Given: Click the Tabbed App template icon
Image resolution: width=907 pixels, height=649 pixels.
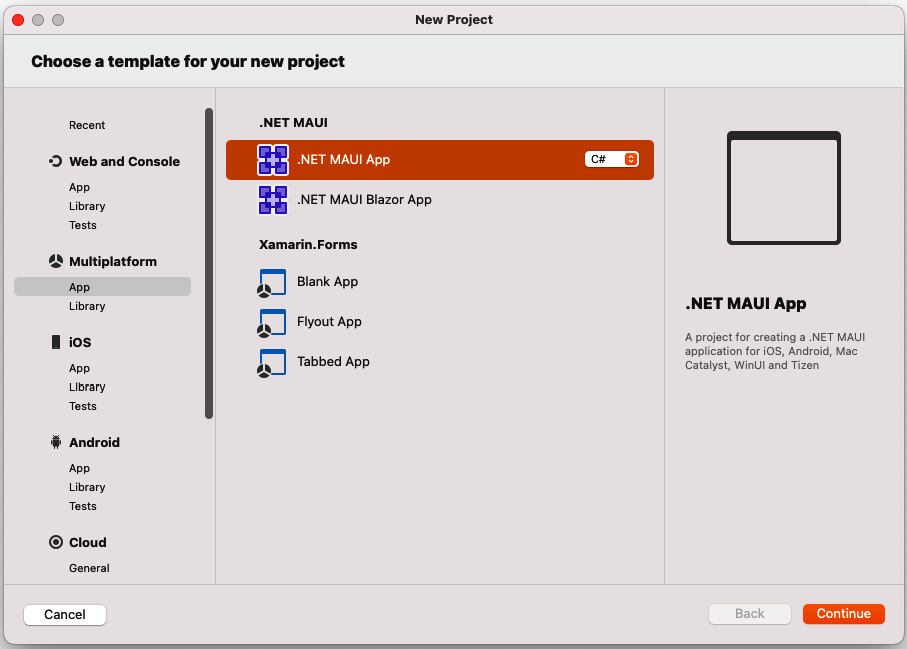Looking at the screenshot, I should pyautogui.click(x=271, y=363).
